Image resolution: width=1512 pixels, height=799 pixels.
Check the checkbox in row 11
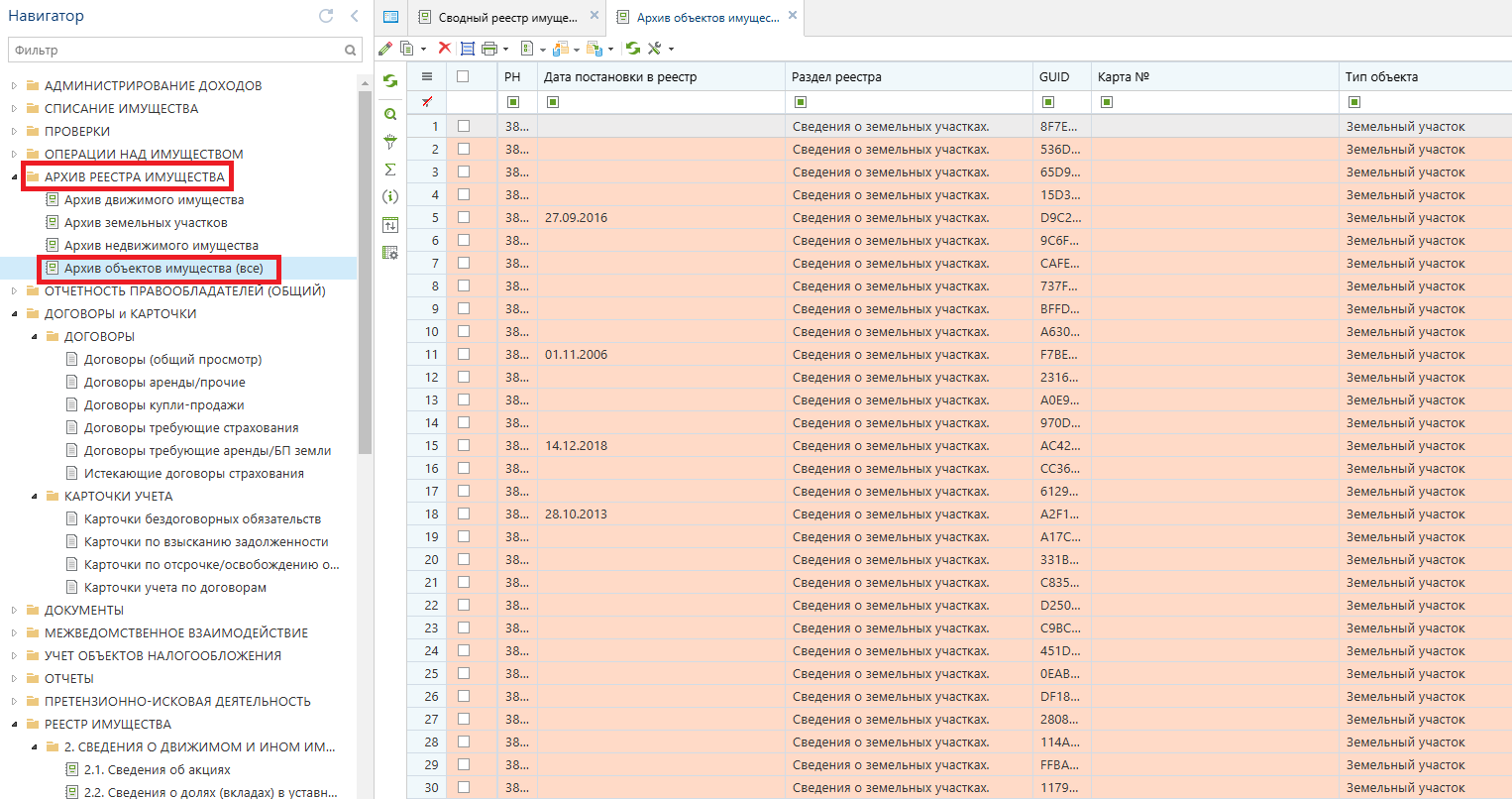point(464,354)
